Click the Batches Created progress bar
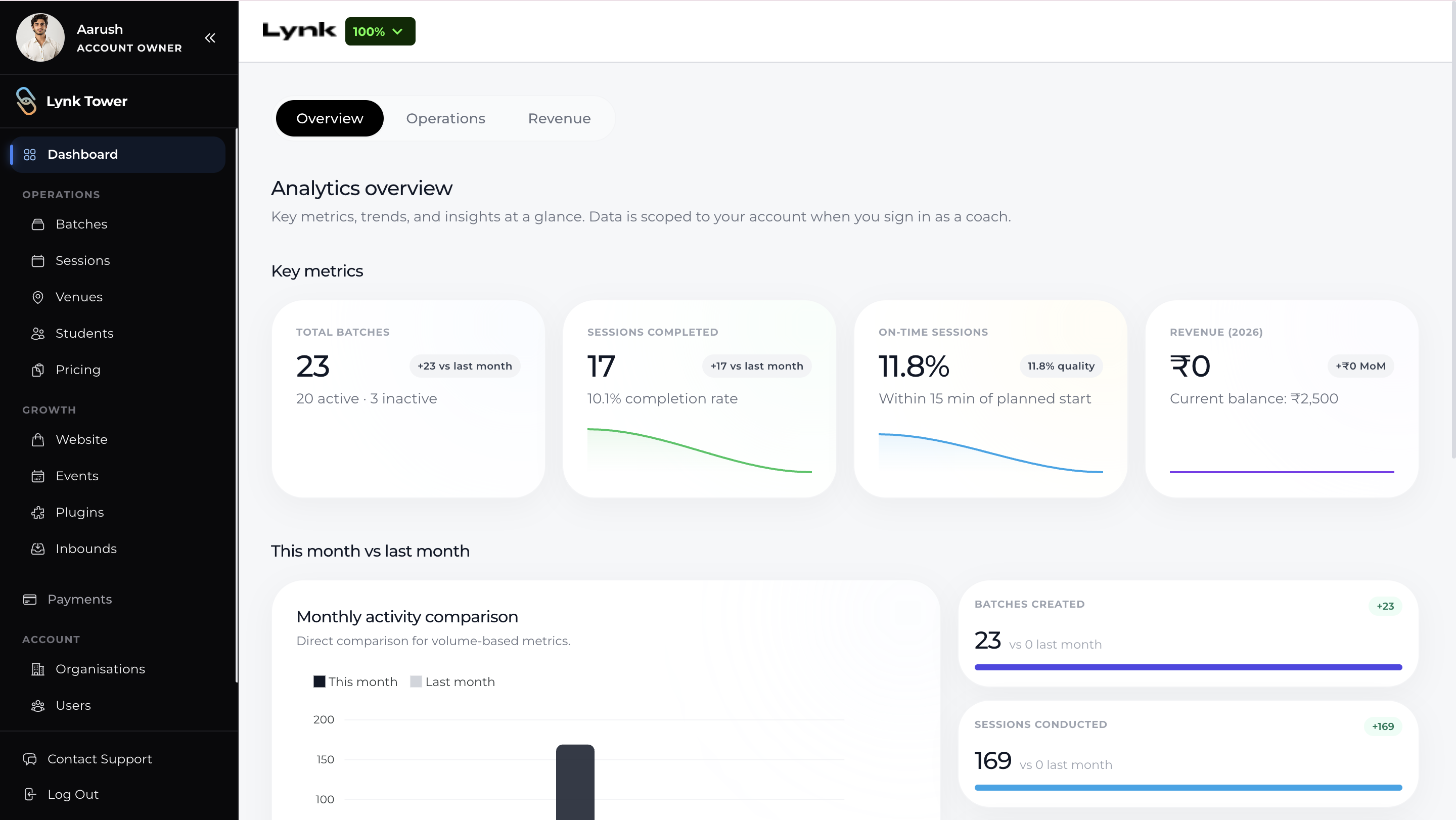Image resolution: width=1456 pixels, height=820 pixels. point(1188,667)
